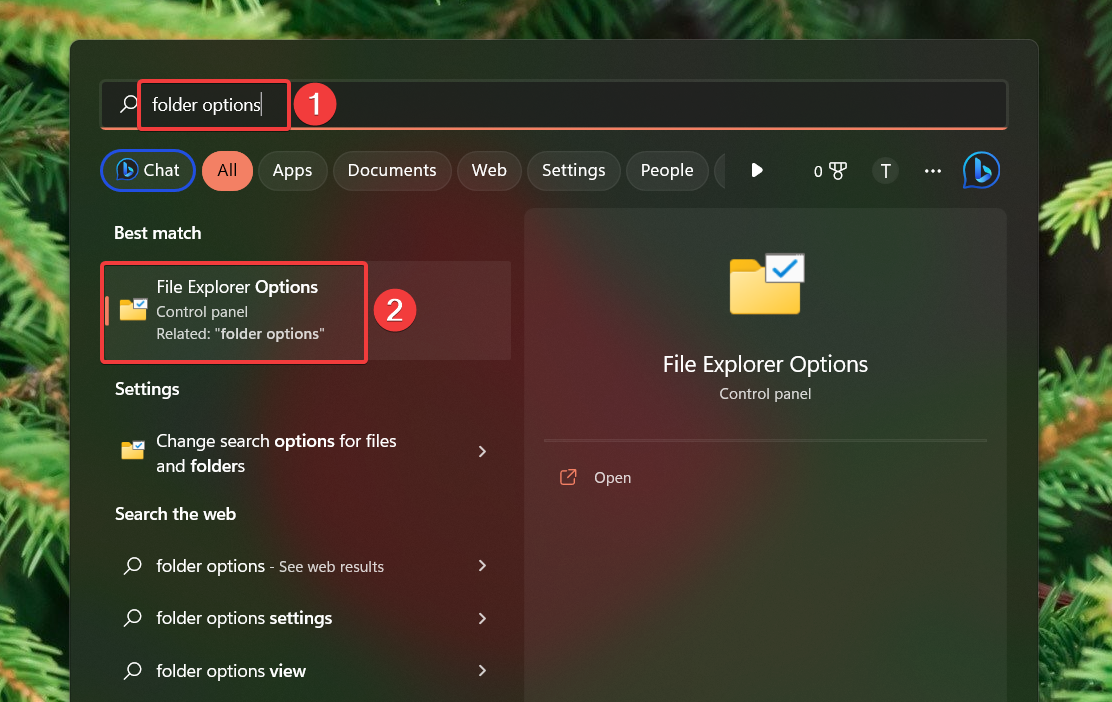Select 'folder options view' web suggestion

click(306, 671)
